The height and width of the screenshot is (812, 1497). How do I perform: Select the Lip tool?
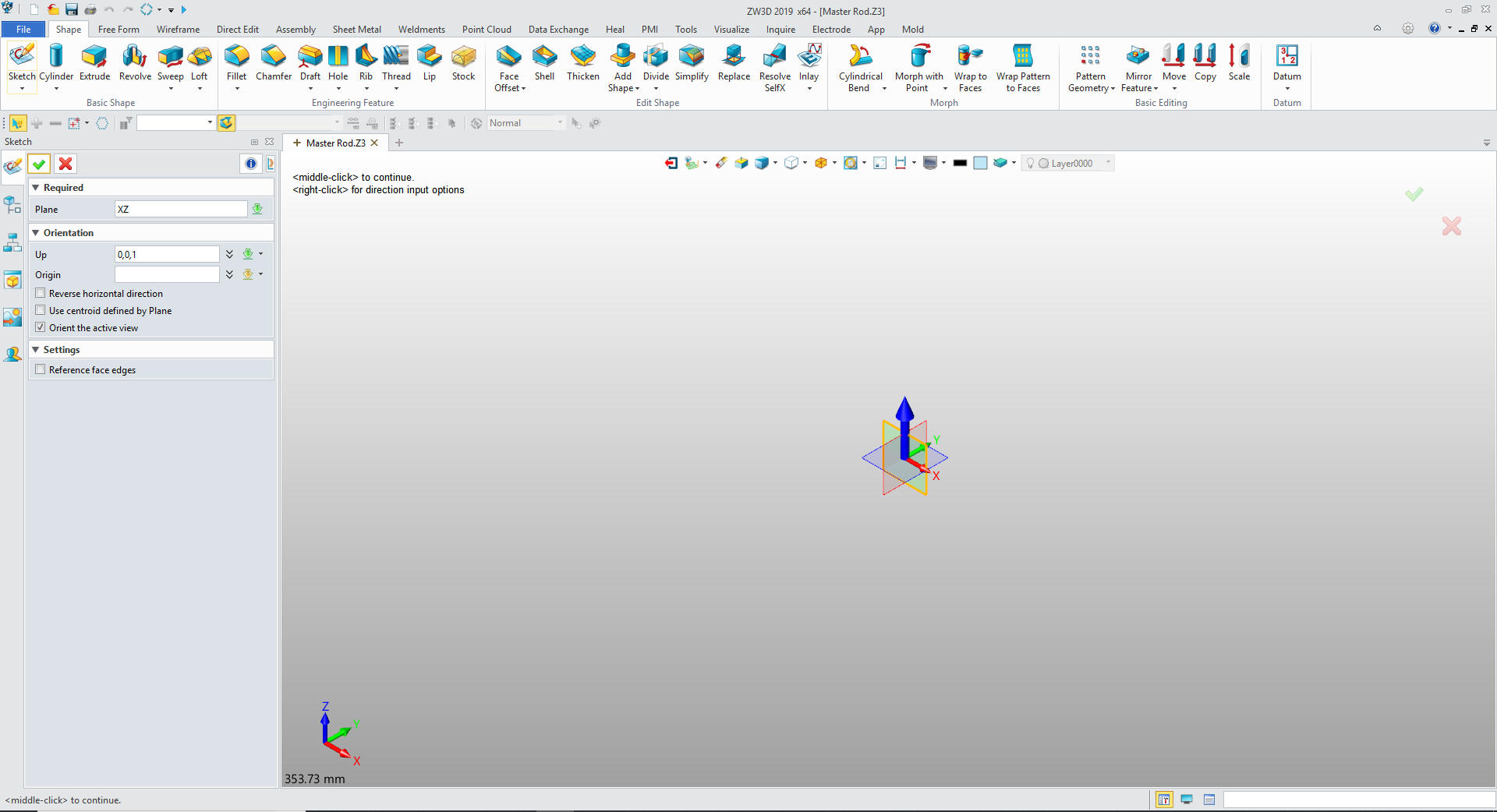pos(429,63)
